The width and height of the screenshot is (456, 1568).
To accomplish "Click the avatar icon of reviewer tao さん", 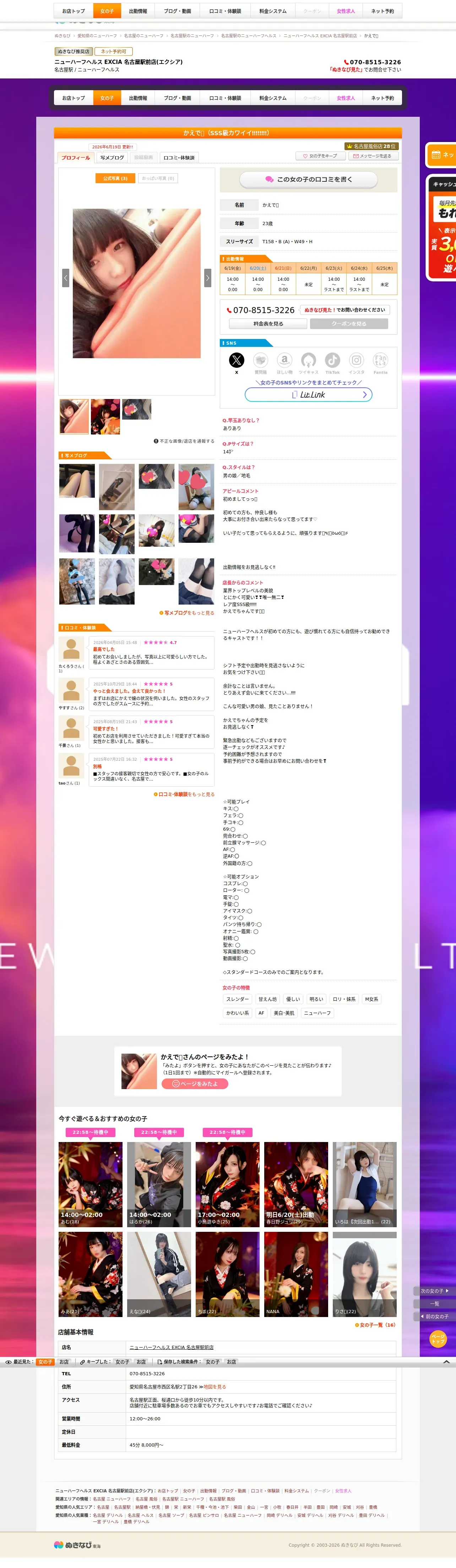I will coord(71,766).
